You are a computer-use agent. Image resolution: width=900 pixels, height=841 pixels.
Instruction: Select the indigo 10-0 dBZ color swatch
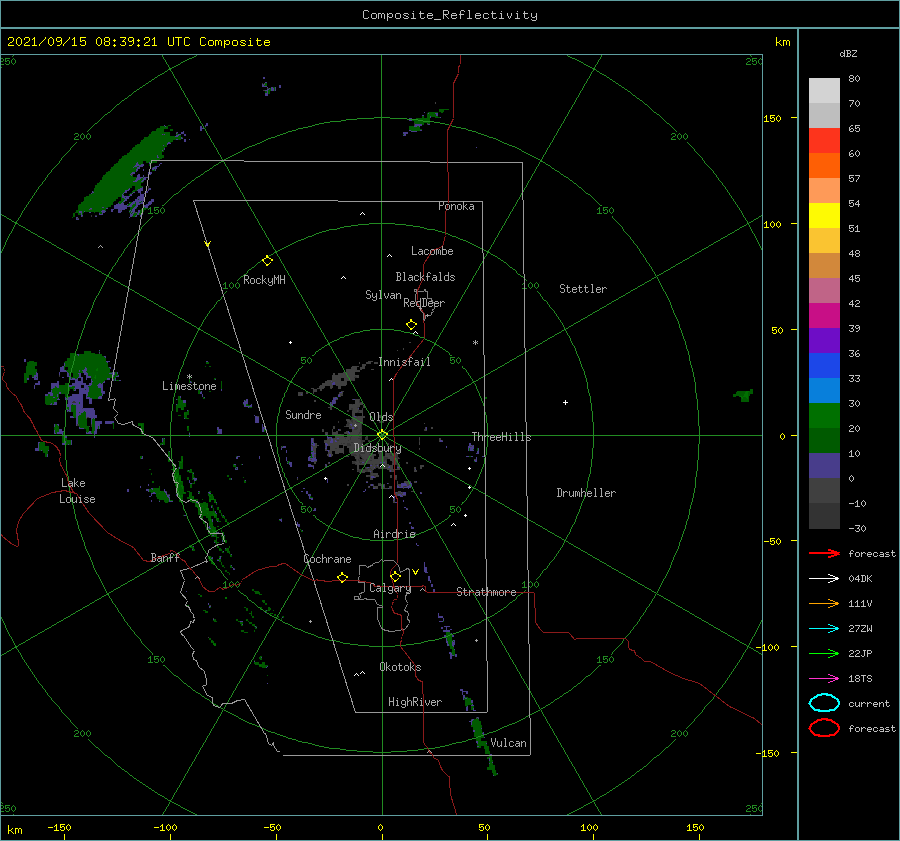tap(824, 466)
